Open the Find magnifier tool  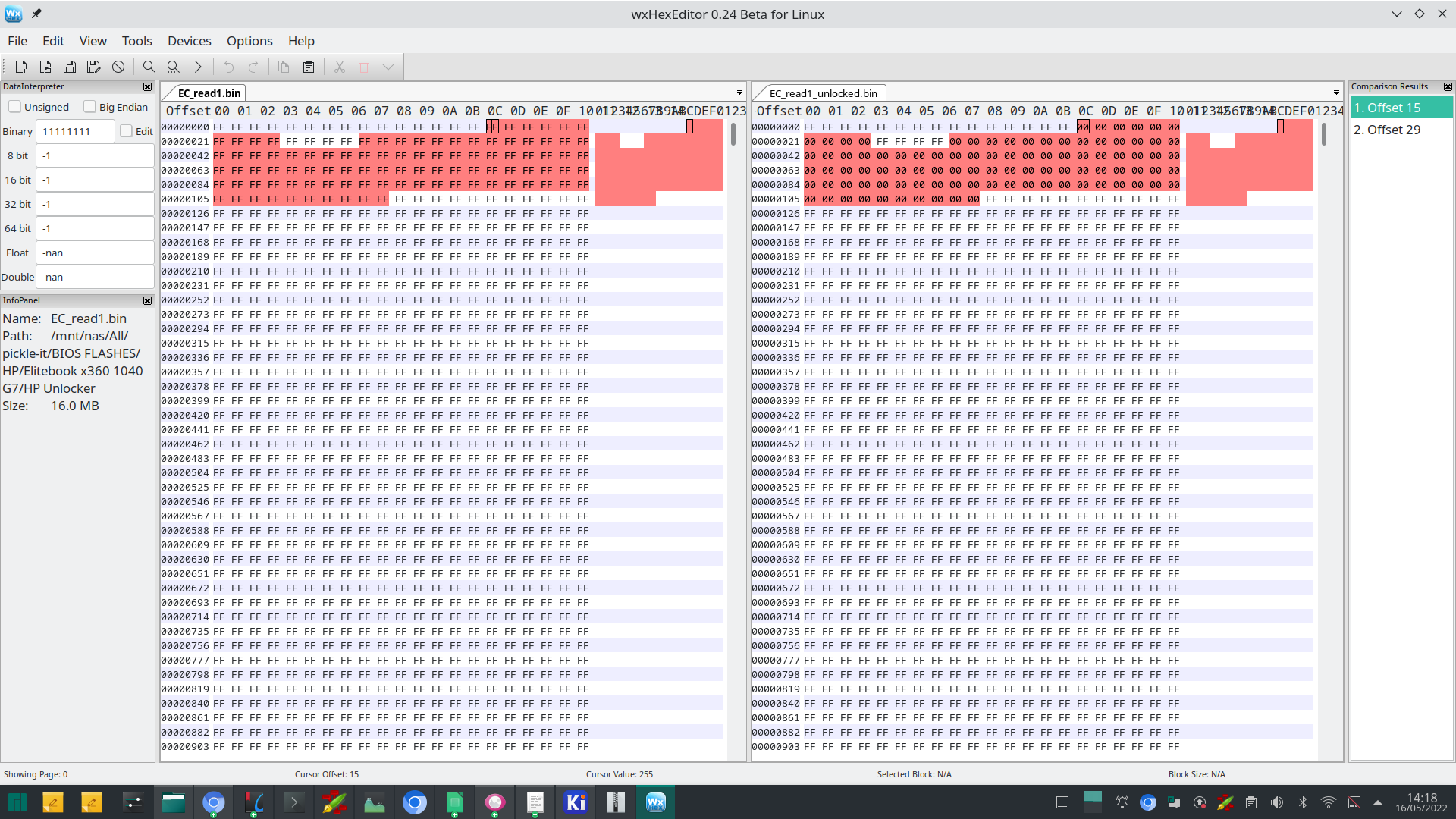coord(149,67)
